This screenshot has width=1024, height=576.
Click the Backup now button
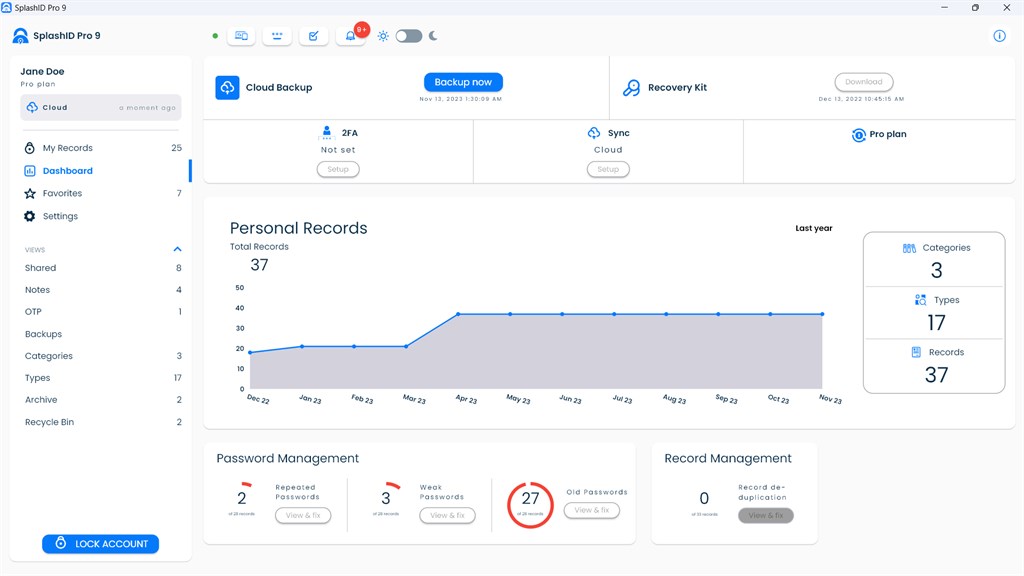pyautogui.click(x=463, y=82)
